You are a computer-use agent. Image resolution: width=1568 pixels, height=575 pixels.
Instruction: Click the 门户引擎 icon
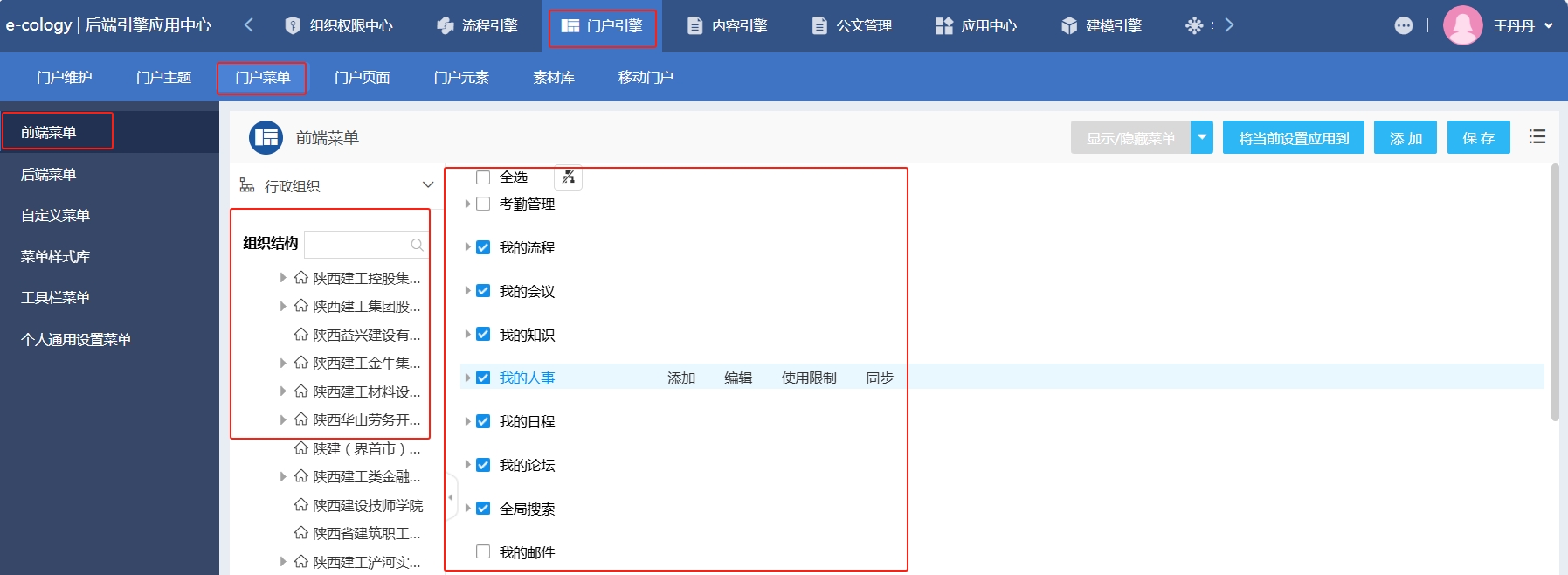tap(570, 25)
